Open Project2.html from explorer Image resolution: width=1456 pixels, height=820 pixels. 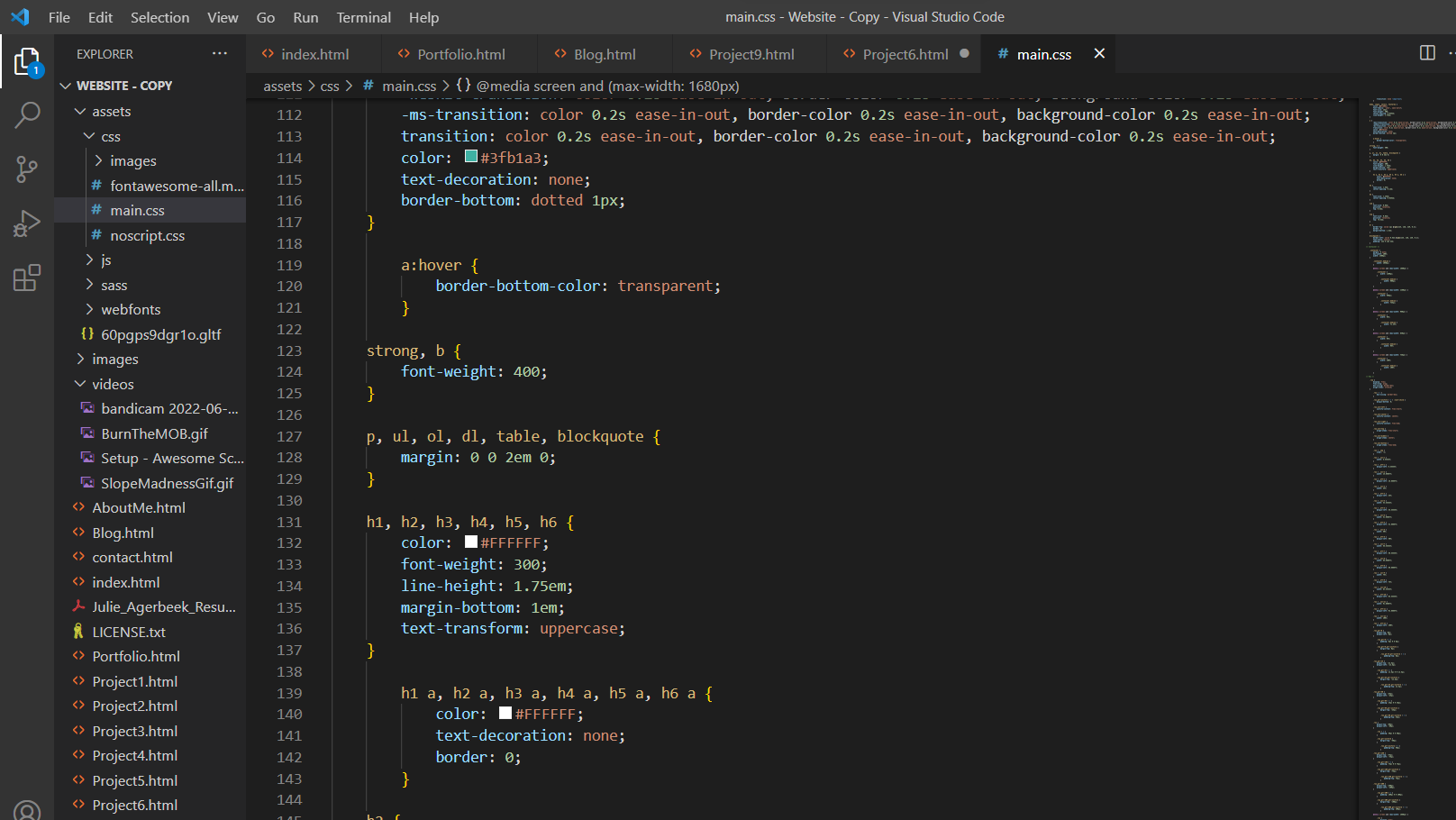tap(150, 706)
